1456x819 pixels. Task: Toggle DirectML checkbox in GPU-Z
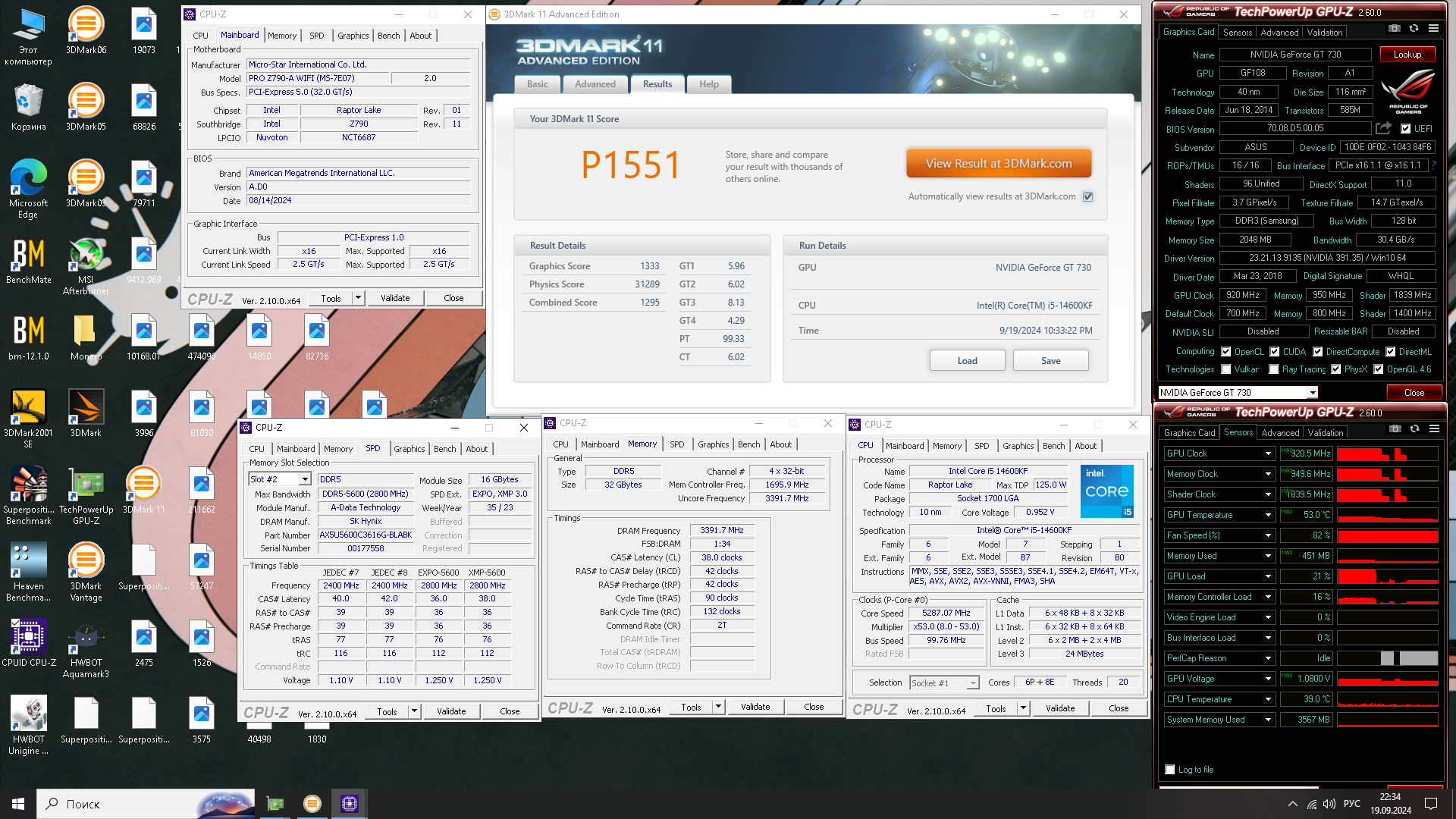pyautogui.click(x=1390, y=352)
